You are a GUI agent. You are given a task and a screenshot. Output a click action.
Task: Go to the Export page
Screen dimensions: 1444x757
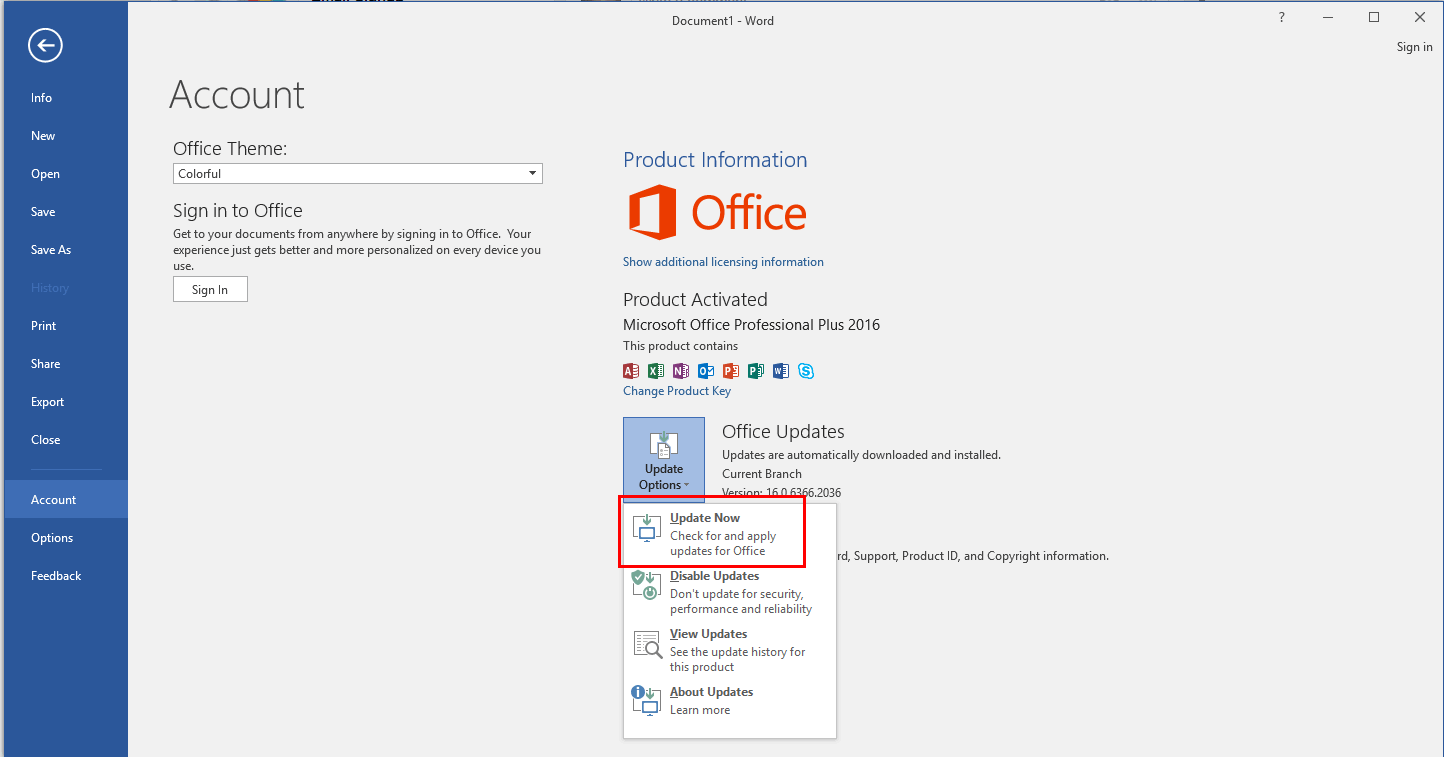coord(64,402)
